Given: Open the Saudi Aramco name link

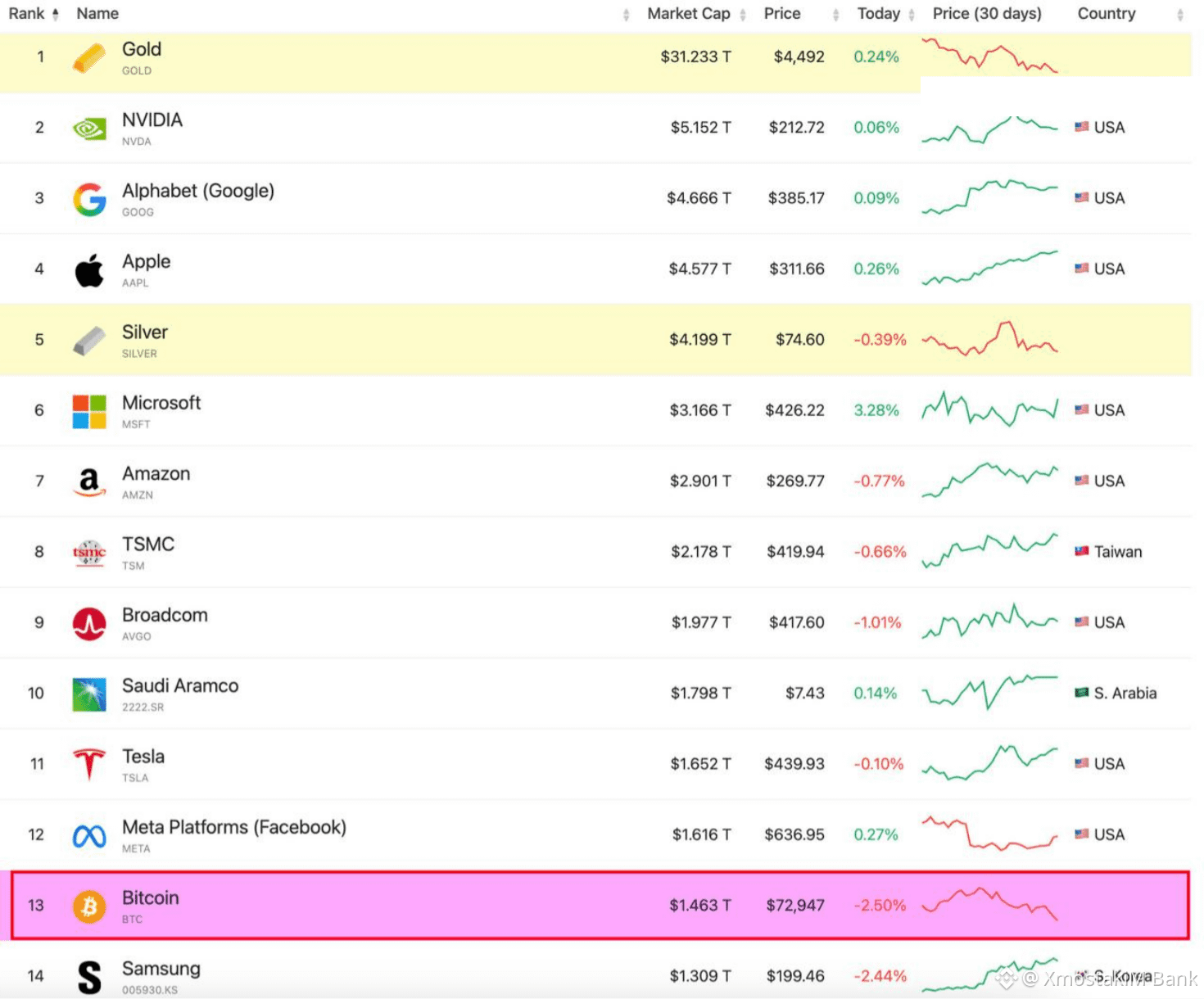Looking at the screenshot, I should (180, 685).
